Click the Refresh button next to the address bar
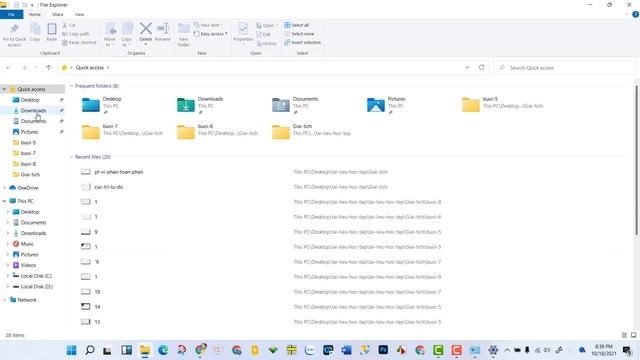640x360 pixels. pyautogui.click(x=482, y=68)
